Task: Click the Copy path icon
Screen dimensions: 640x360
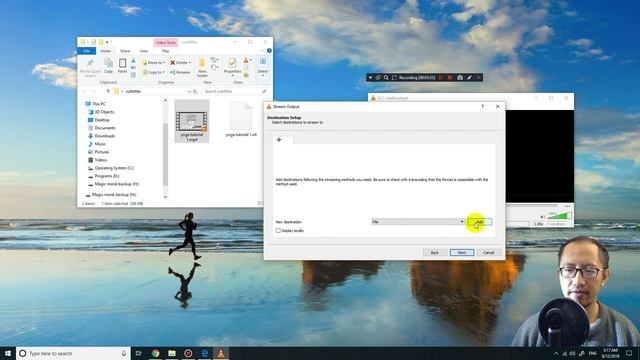Action: coord(133,68)
